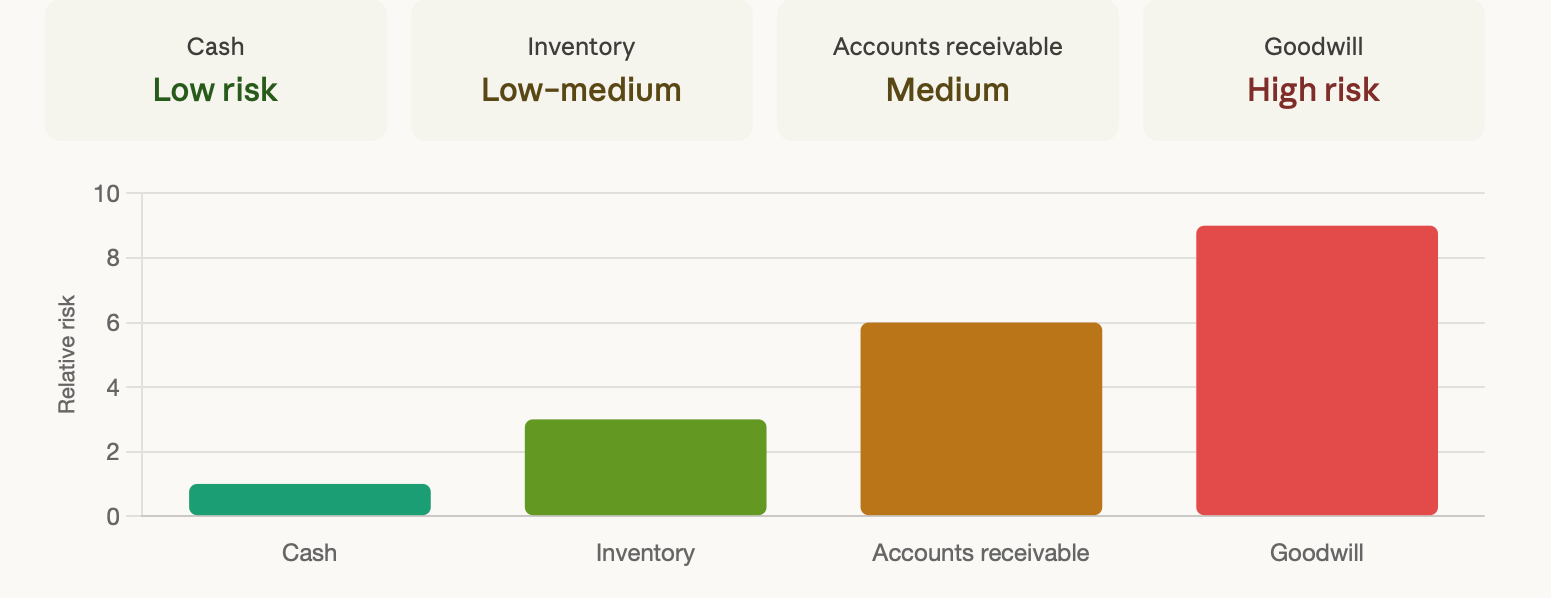Select the Inventory Low-medium card
This screenshot has height=598, width=1551.
point(581,70)
